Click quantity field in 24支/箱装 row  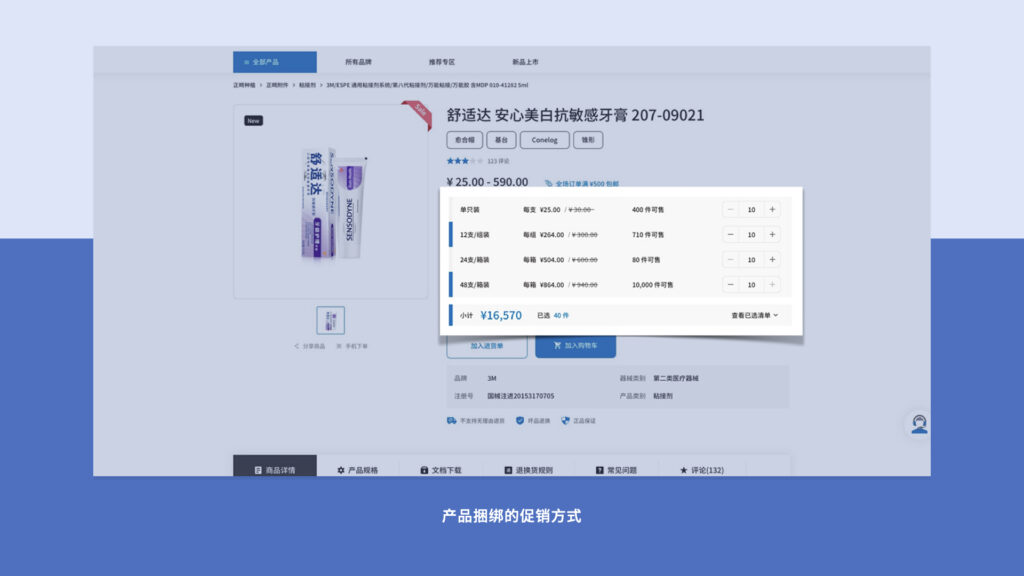[751, 260]
